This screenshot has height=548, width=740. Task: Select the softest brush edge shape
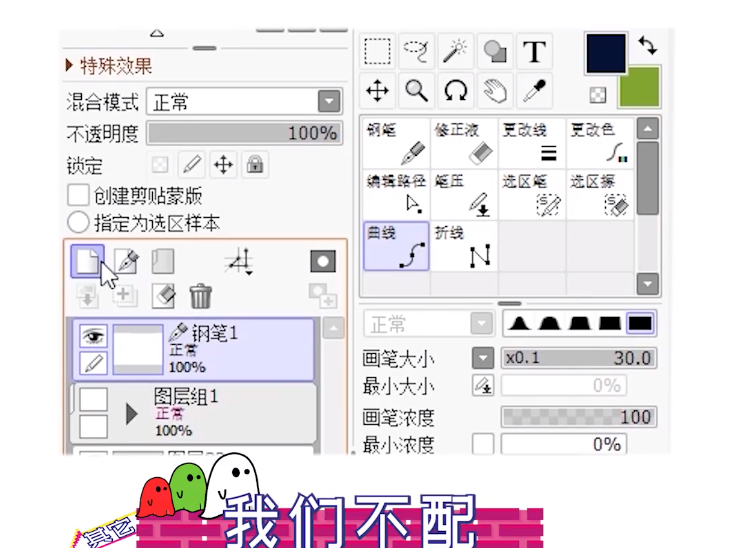pos(519,323)
